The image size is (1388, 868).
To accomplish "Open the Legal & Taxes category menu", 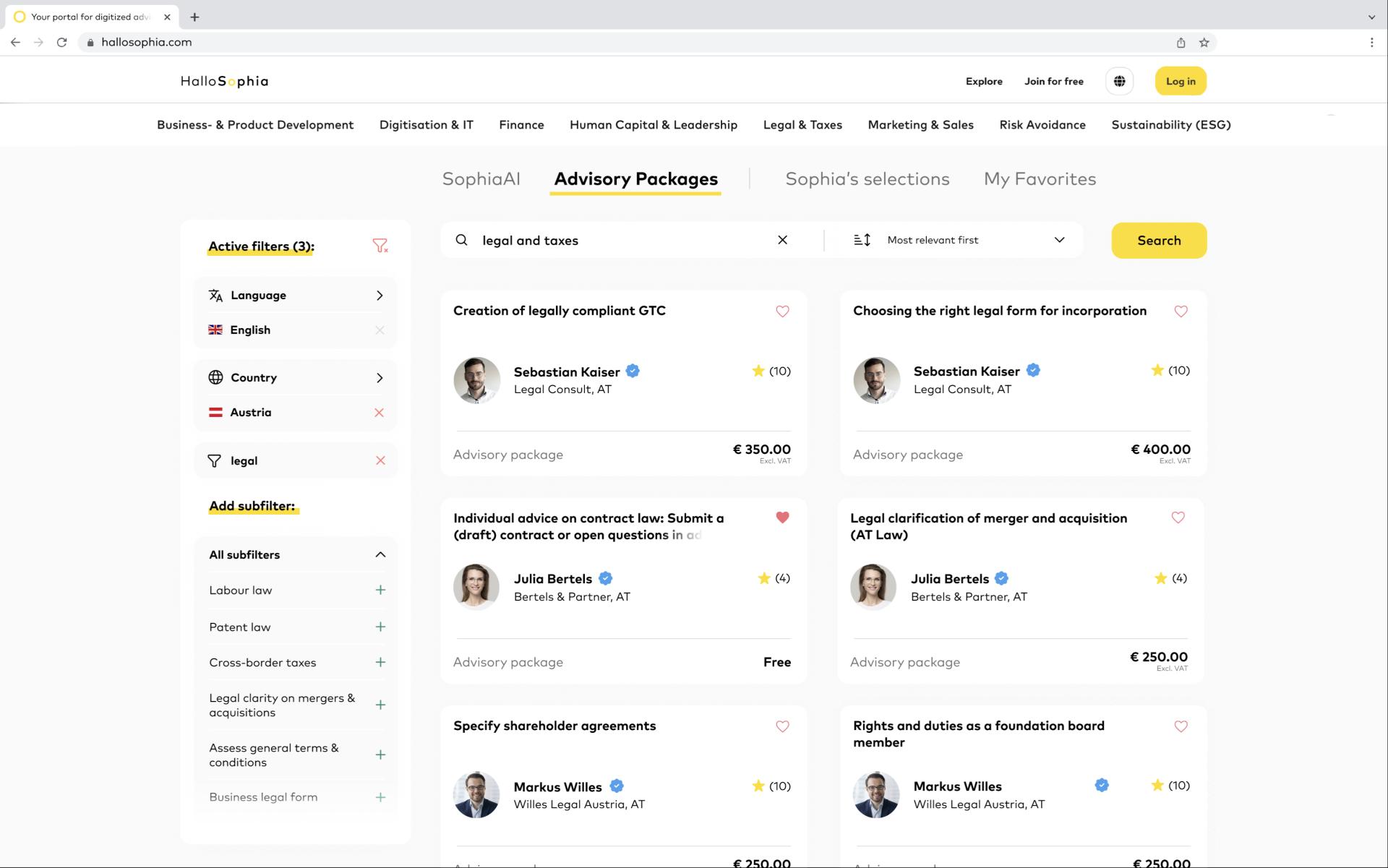I will pyautogui.click(x=802, y=124).
